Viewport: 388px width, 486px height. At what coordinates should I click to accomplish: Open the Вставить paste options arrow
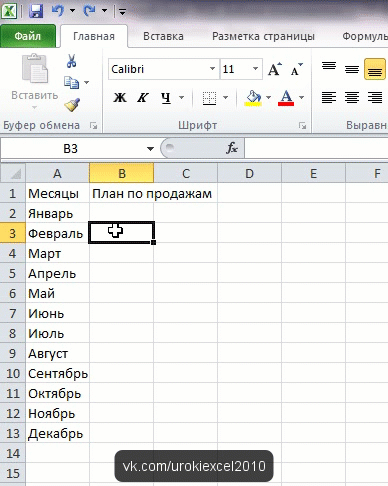pyautogui.click(x=34, y=108)
